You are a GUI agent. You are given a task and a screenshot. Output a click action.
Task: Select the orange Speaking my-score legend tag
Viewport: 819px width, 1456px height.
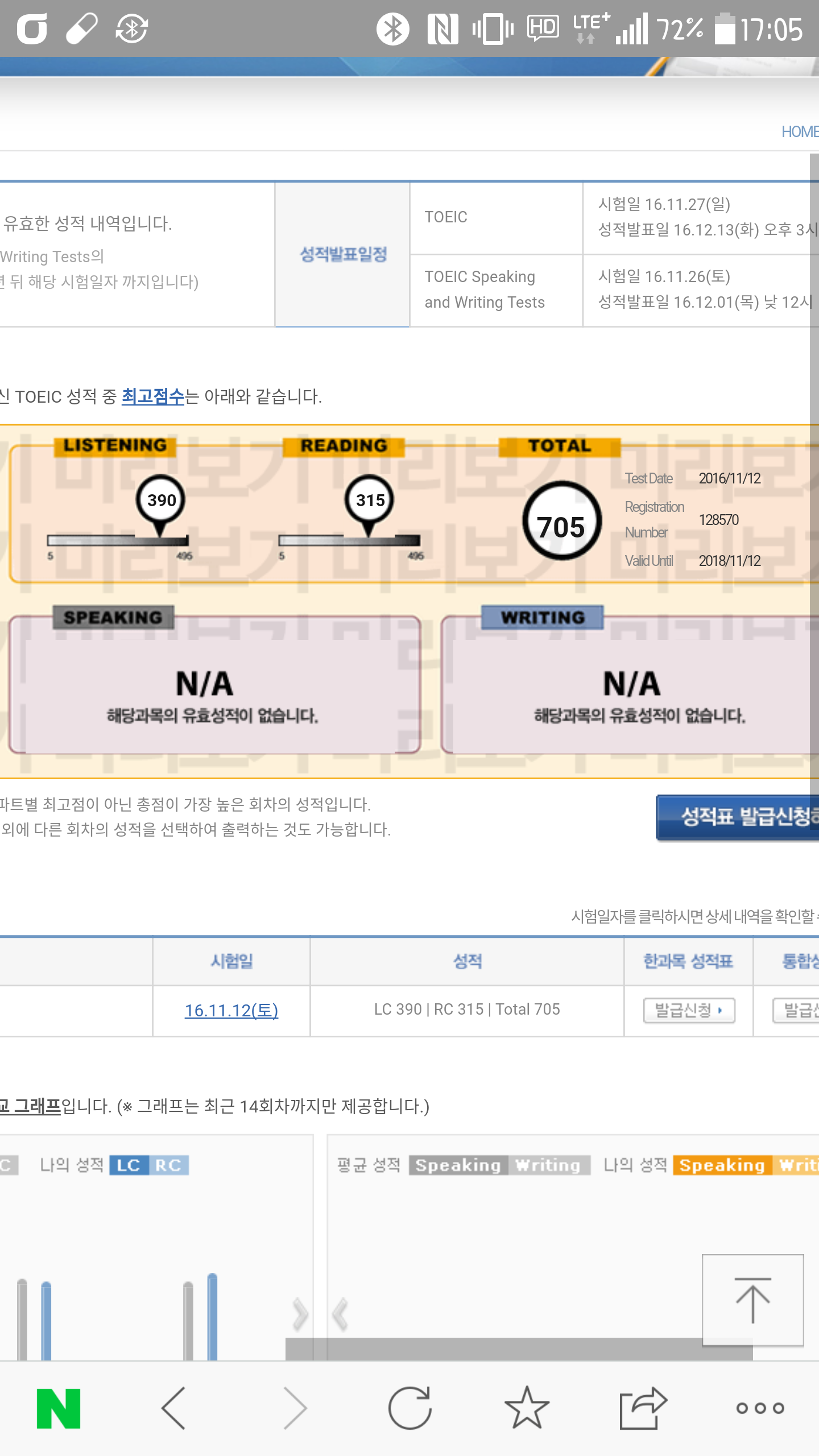(x=722, y=1165)
